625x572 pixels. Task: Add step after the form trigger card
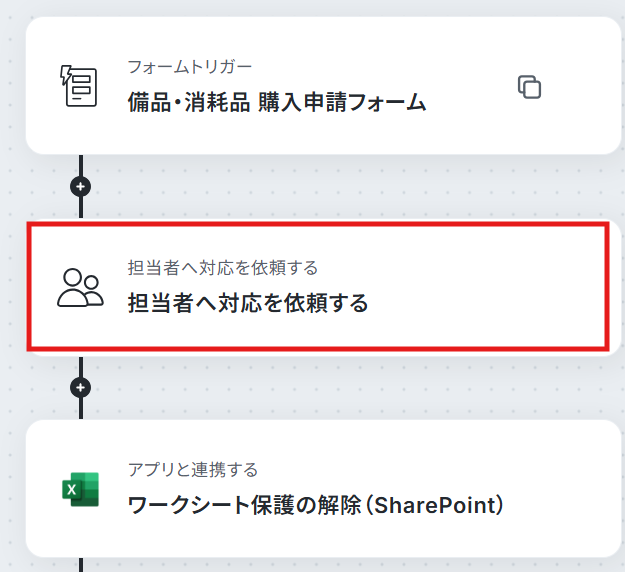point(81,186)
